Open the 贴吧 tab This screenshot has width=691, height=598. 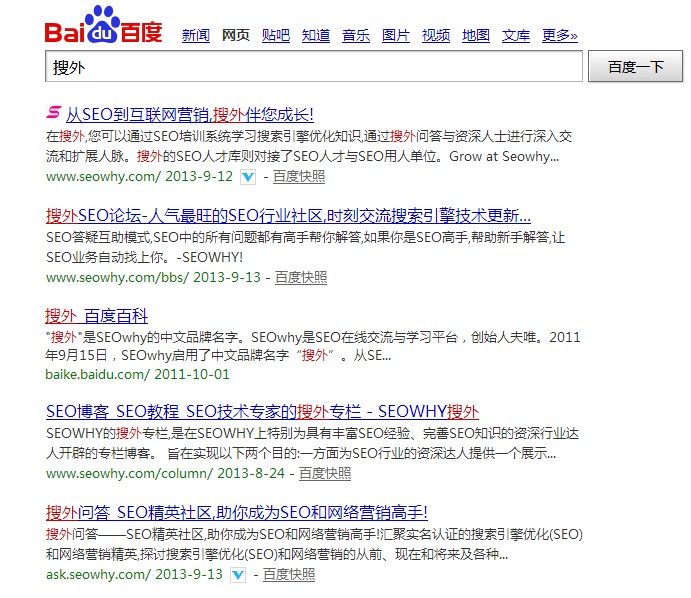(x=276, y=35)
